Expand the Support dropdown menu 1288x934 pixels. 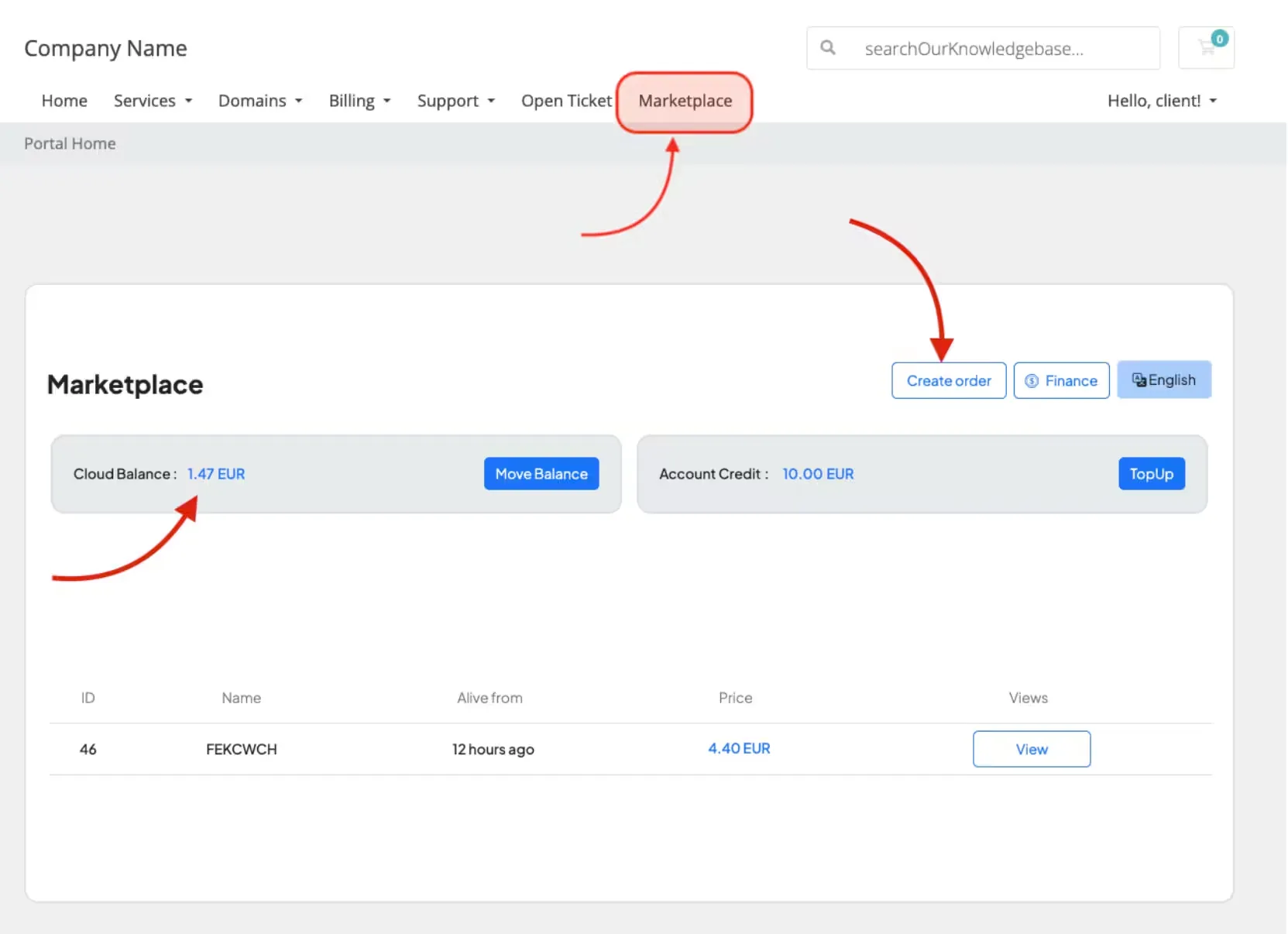click(456, 101)
